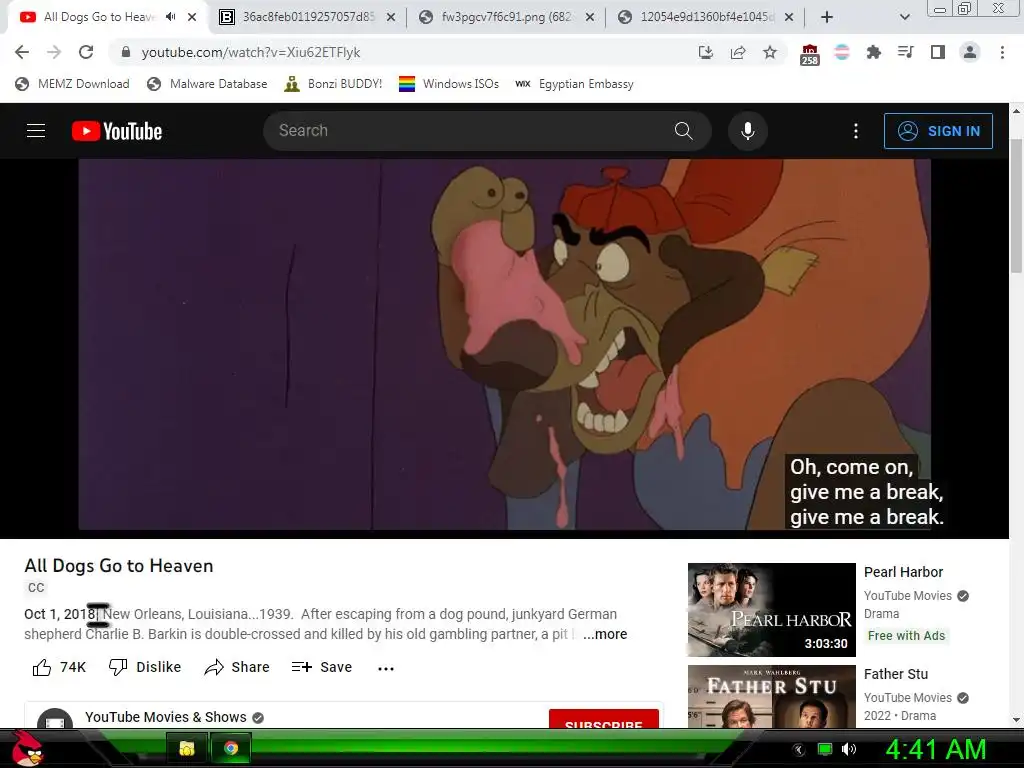Click the 4:41 AM clock
The height and width of the screenshot is (768, 1024).
point(936,749)
